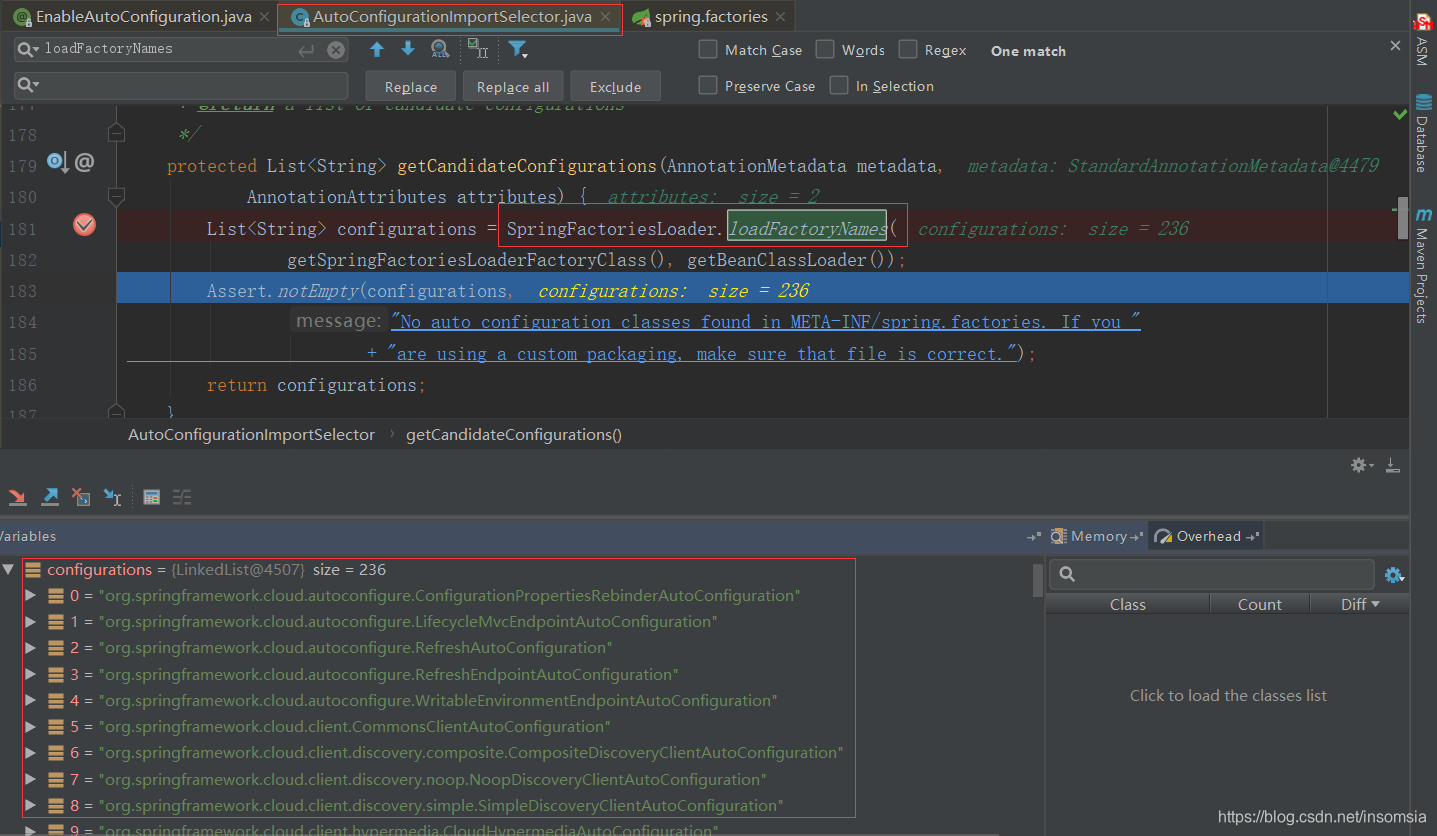1437x836 pixels.
Task: Expand item 2 RefreshAutoConfiguration
Action: point(30,647)
